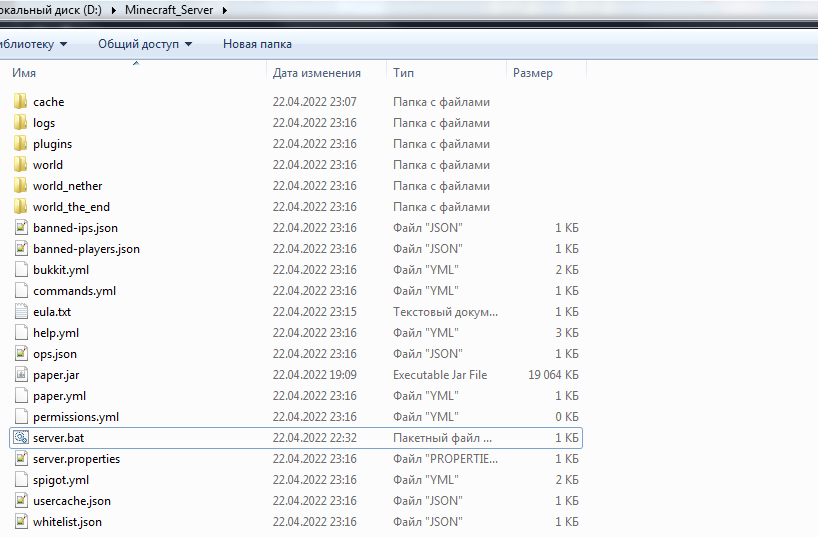The height and width of the screenshot is (537, 818).
Task: Select the file name ops.json
Action: tap(55, 354)
